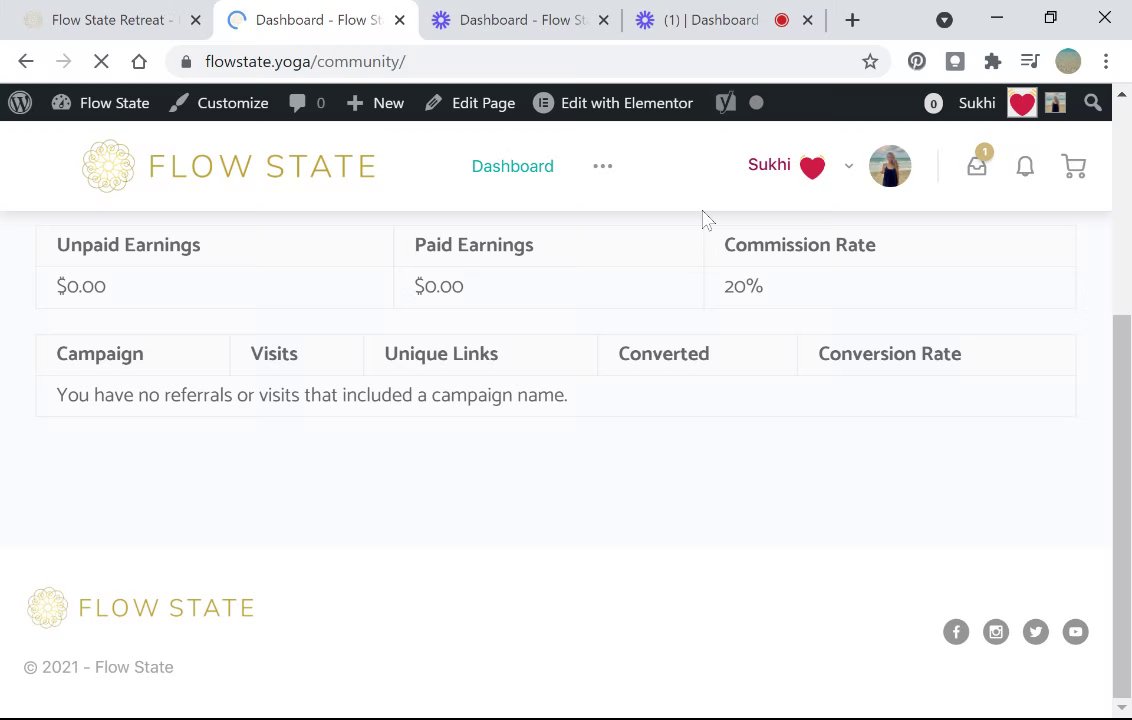Open the Instagram footer icon
The image size is (1132, 720).
click(x=996, y=632)
